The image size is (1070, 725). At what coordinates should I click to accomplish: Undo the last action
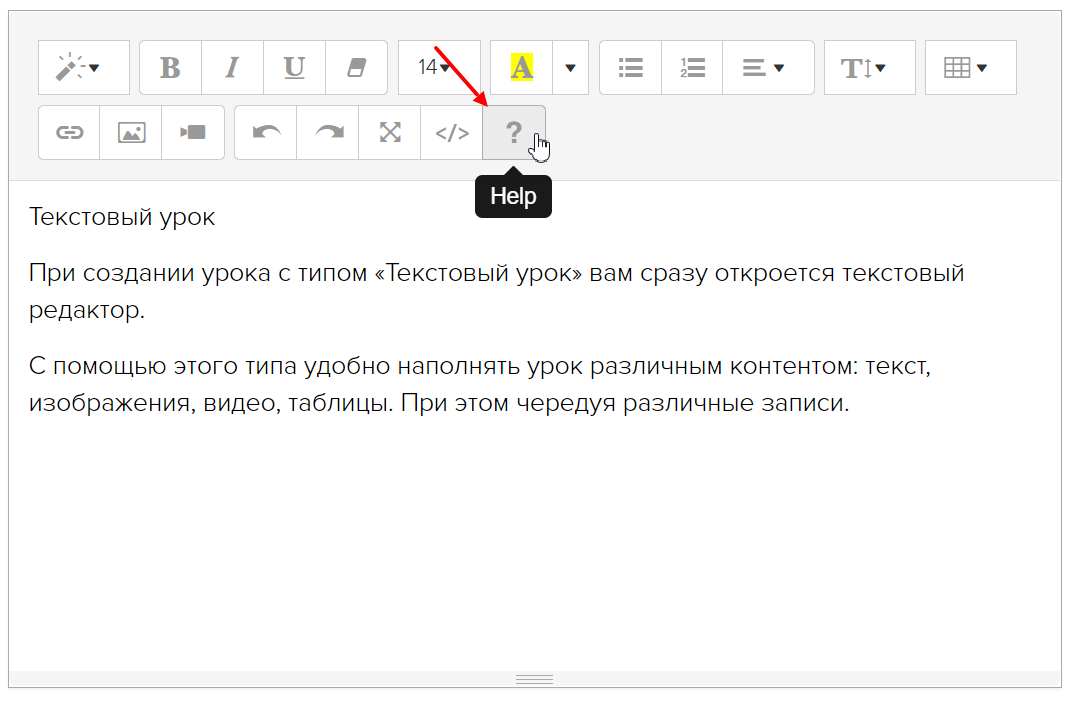pos(266,133)
